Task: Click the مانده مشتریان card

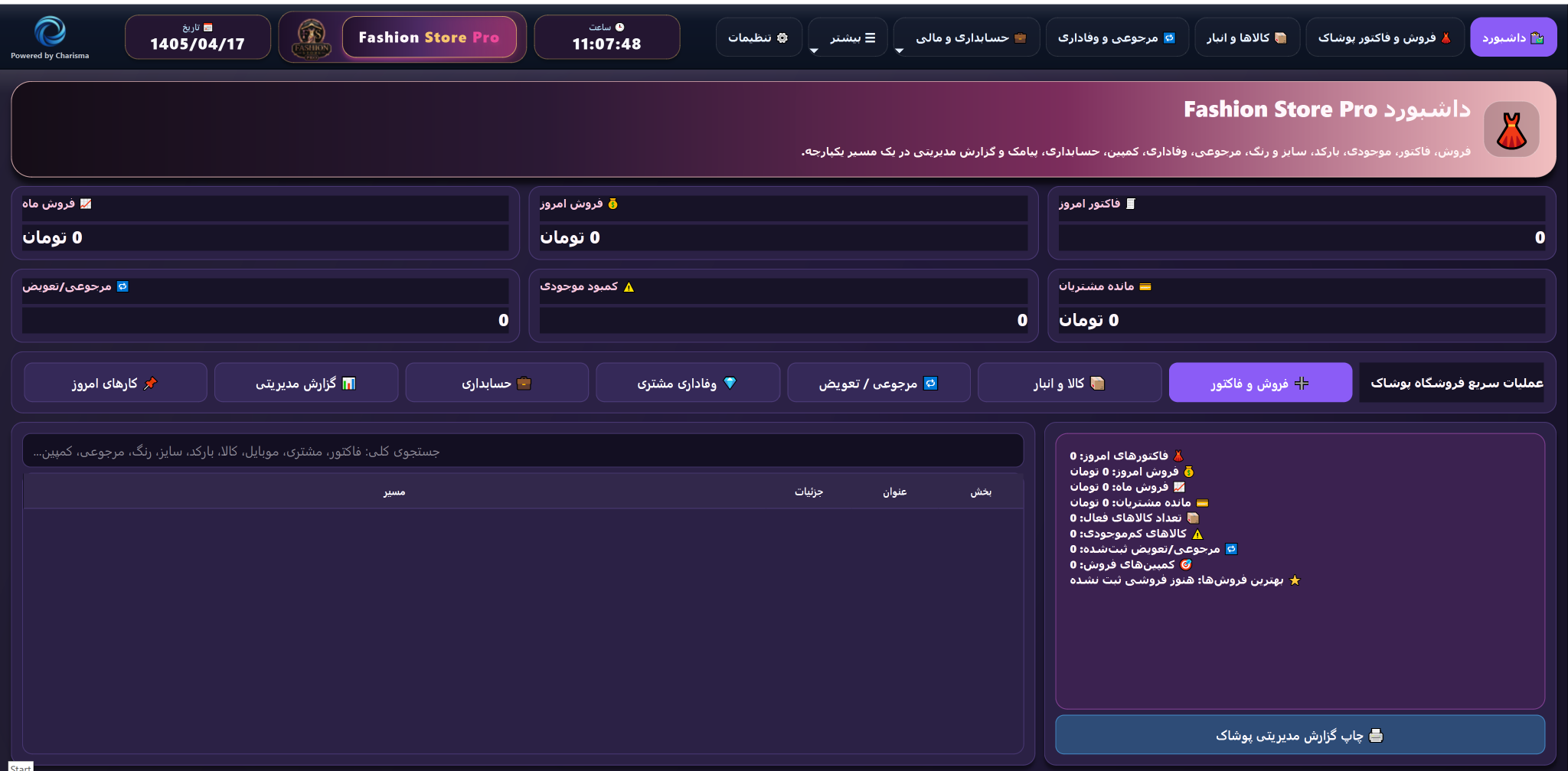Action: pyautogui.click(x=1302, y=305)
